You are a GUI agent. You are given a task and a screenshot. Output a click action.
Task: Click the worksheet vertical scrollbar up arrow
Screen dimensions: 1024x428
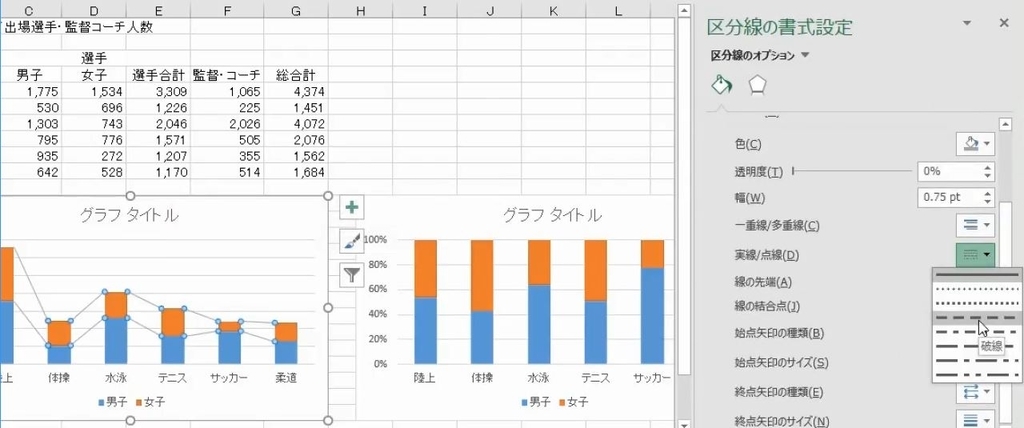pos(683,10)
